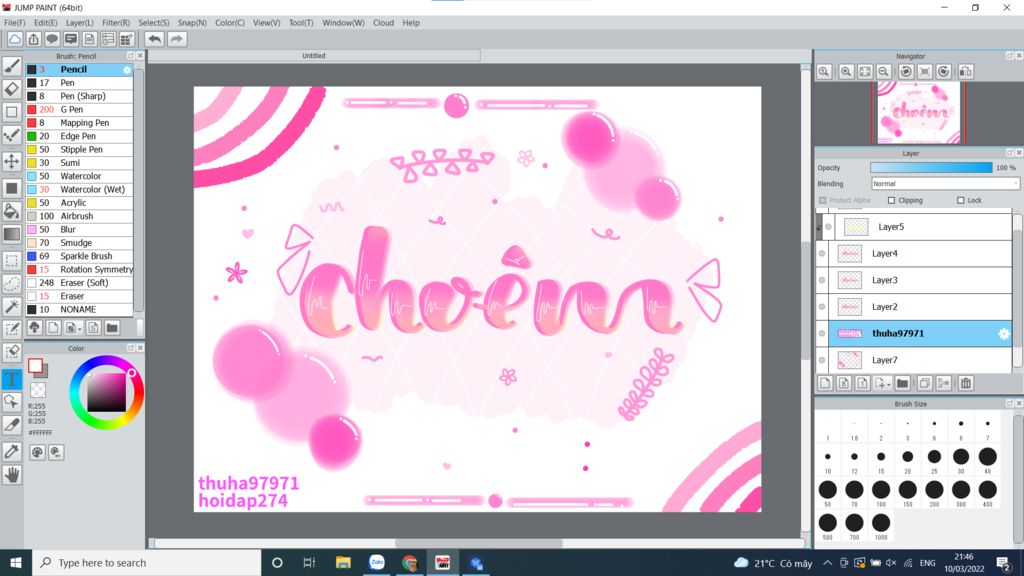Select the Eraser tool in left toolbar
Image resolution: width=1024 pixels, height=576 pixels.
(12, 89)
